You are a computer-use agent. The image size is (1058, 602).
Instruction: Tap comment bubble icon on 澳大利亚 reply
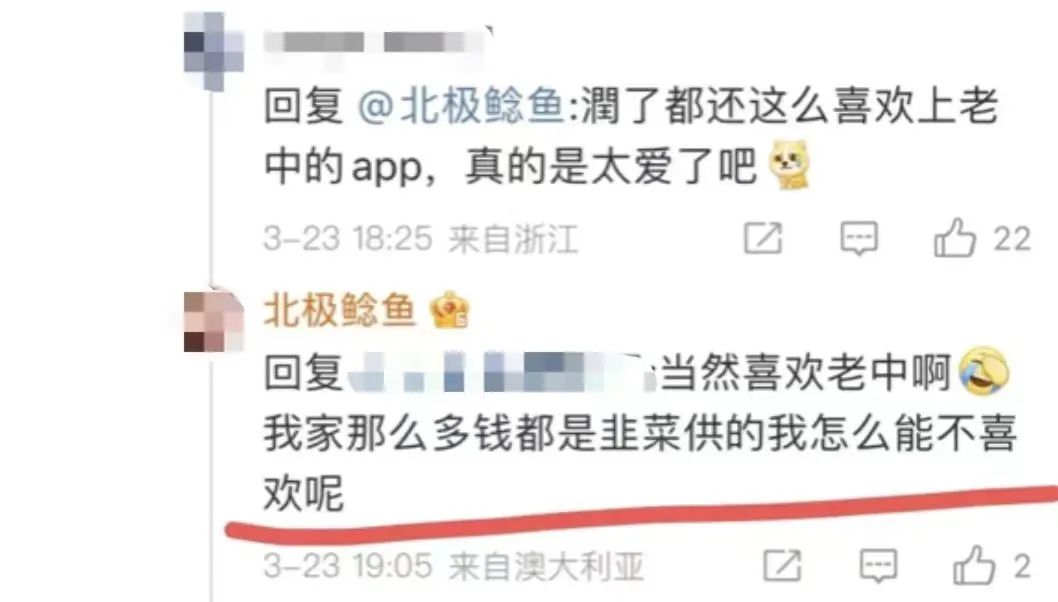pyautogui.click(x=878, y=566)
